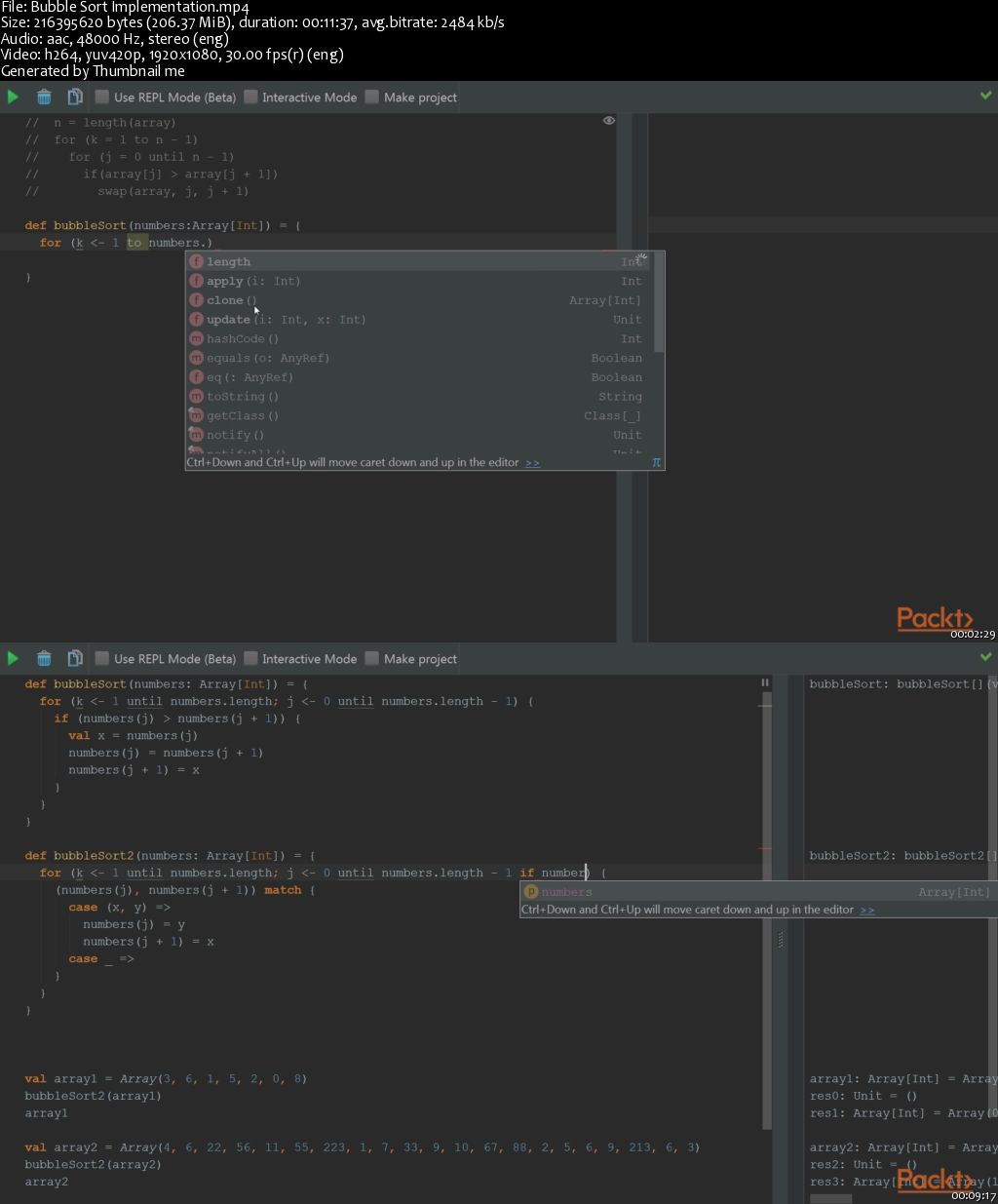This screenshot has width=998, height=1204.
Task: Check Make project in upper frame
Action: pos(410,97)
